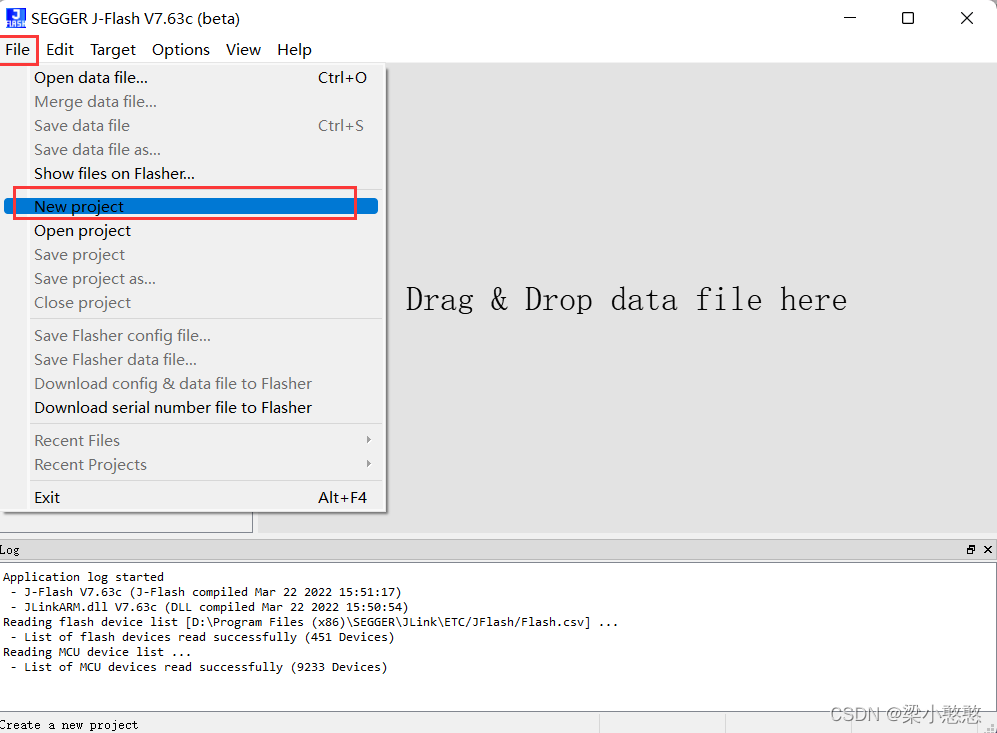The height and width of the screenshot is (733, 997).
Task: Select Merge data file... entry
Action: pos(191,102)
